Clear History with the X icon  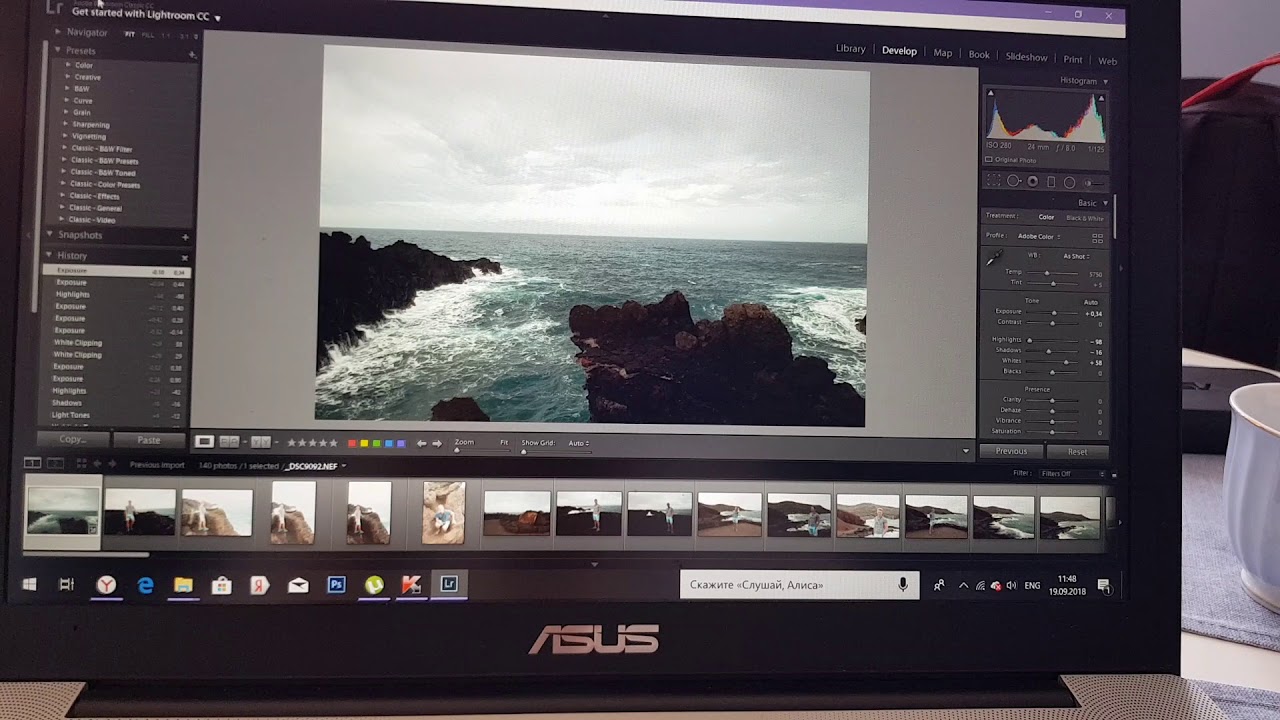coord(184,257)
